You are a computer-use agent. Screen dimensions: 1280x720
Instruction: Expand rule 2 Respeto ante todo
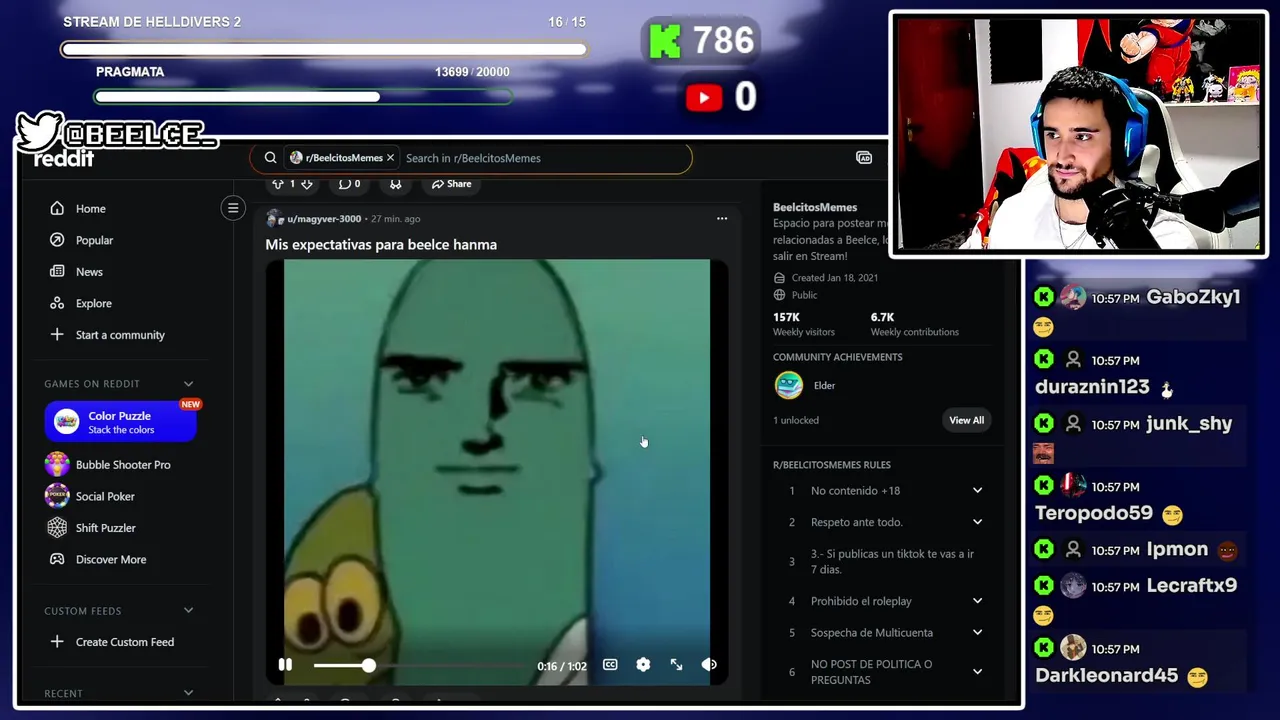click(977, 522)
